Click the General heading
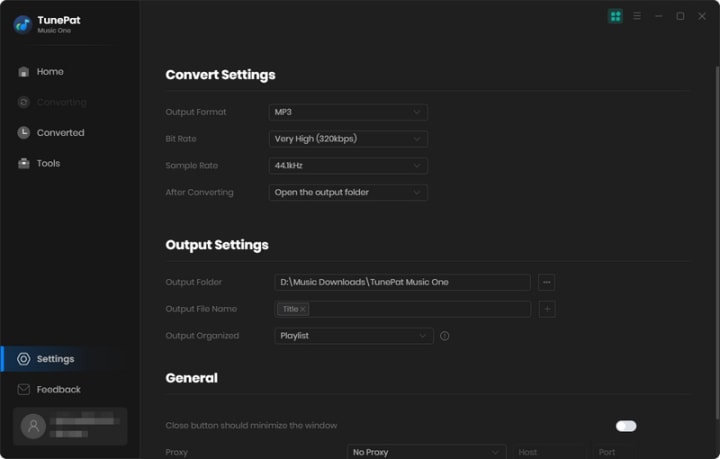The height and width of the screenshot is (459, 720). tap(191, 378)
